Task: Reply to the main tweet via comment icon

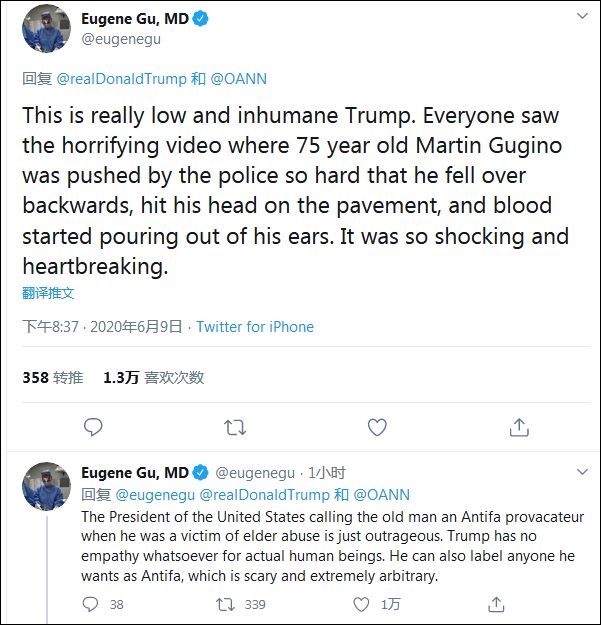Action: [93, 427]
